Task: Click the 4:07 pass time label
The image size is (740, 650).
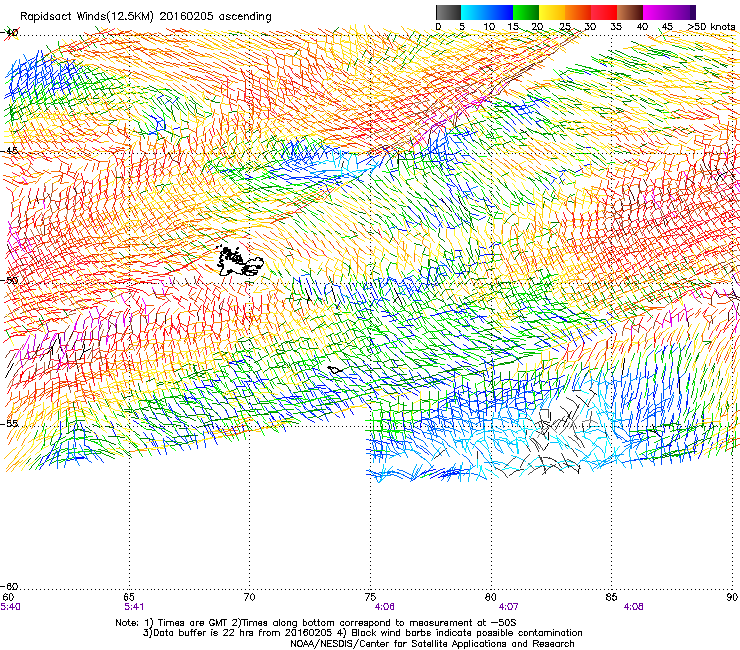Action: point(508,607)
